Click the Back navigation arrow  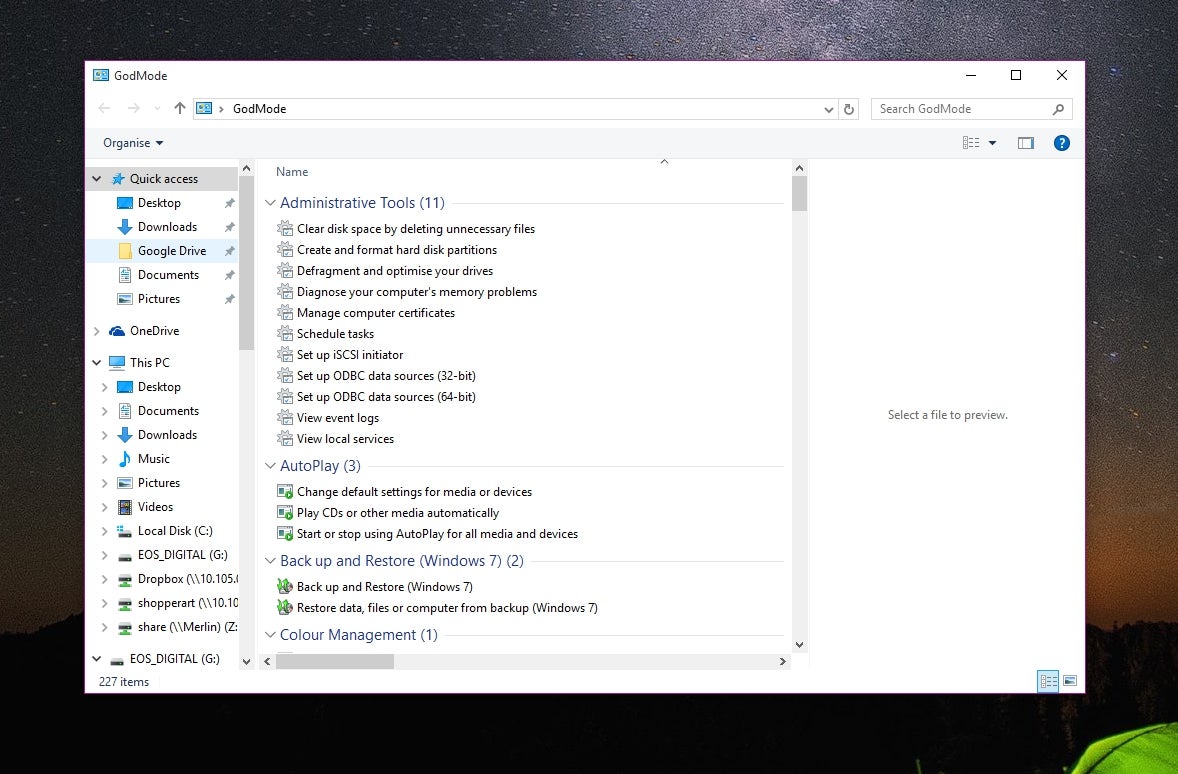(104, 108)
